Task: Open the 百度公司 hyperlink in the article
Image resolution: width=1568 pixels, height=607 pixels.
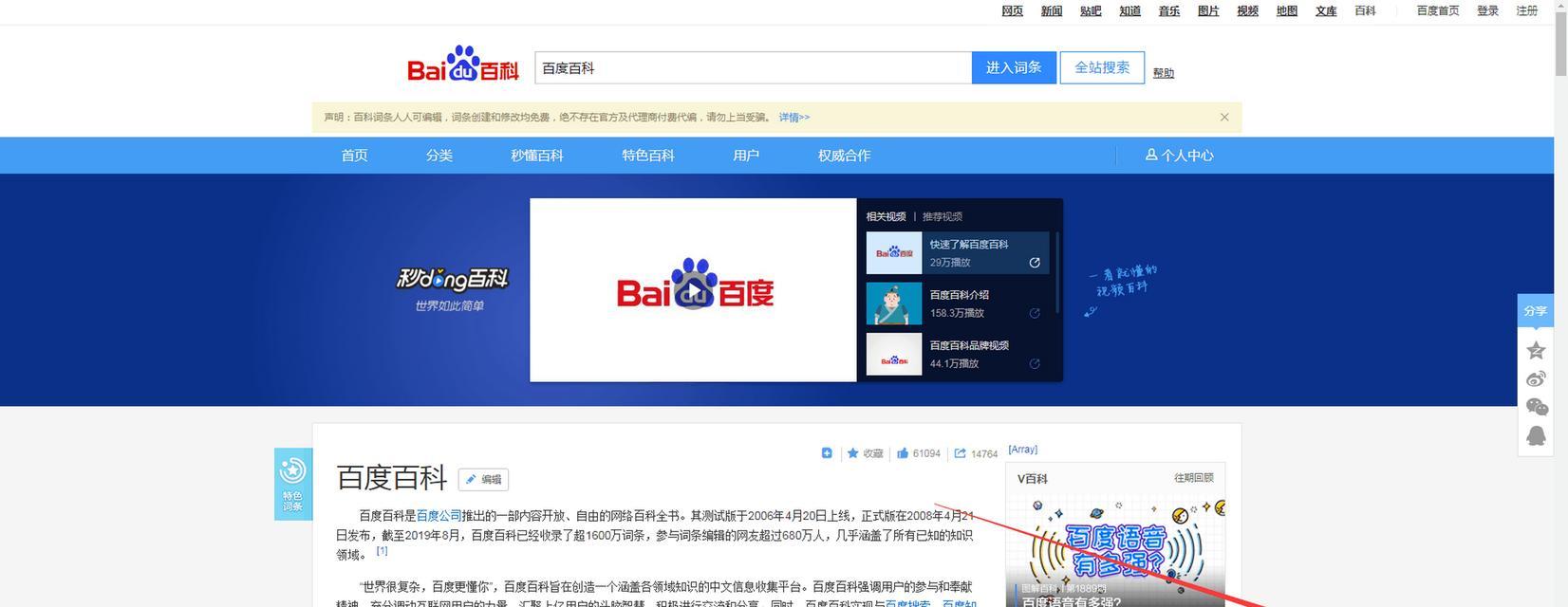Action: (439, 516)
